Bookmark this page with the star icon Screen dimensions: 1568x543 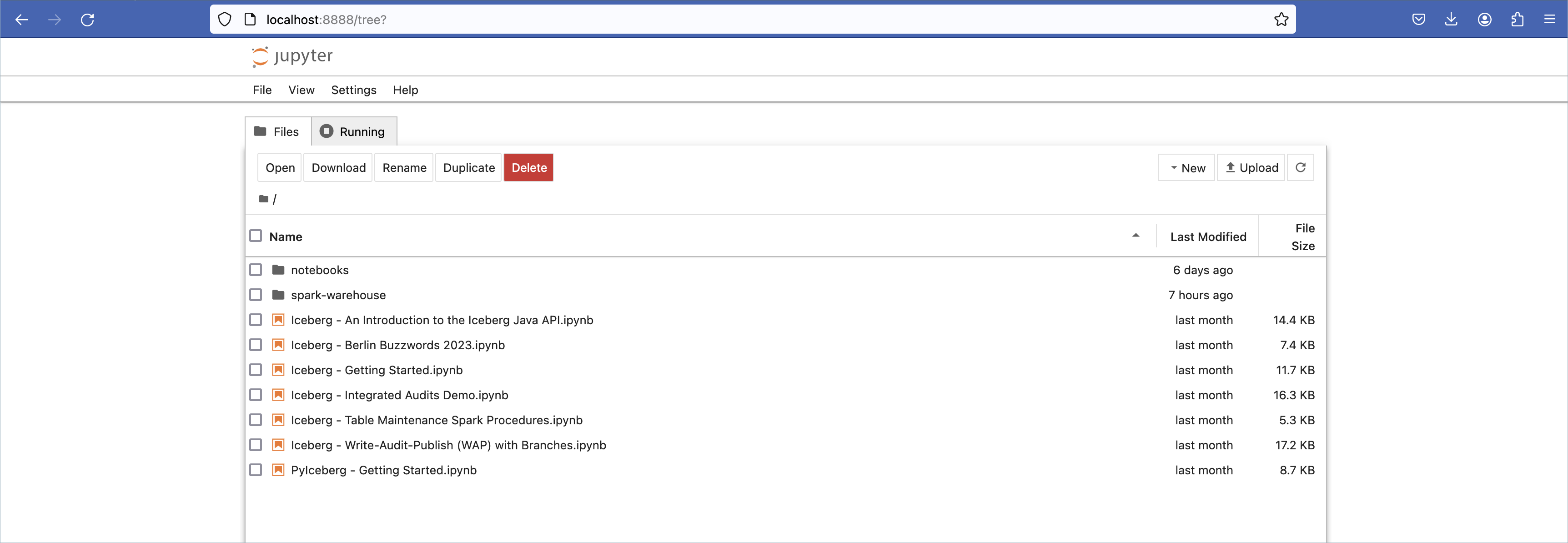pyautogui.click(x=1281, y=20)
